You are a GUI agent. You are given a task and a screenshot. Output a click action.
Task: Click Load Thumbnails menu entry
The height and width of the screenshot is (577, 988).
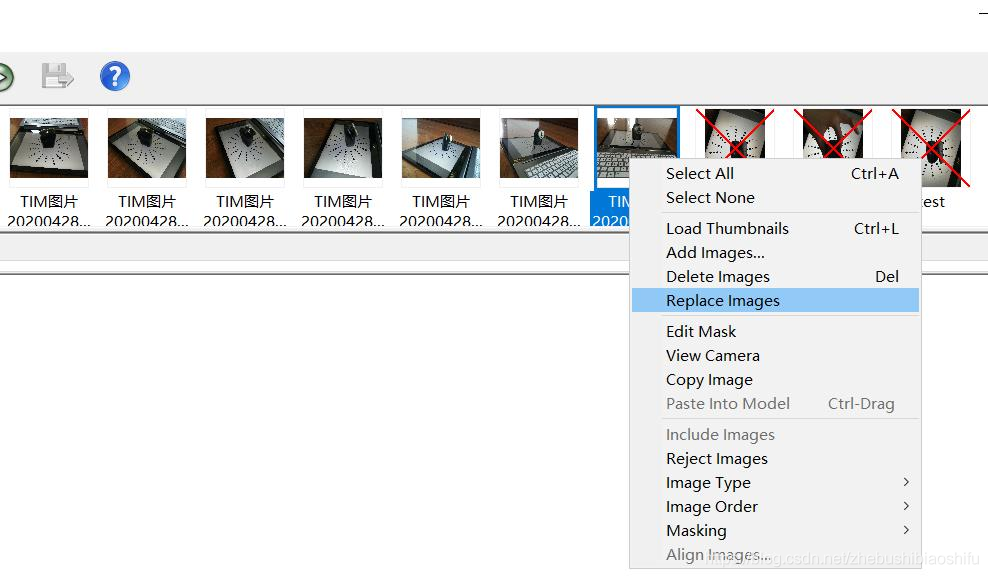(x=776, y=228)
